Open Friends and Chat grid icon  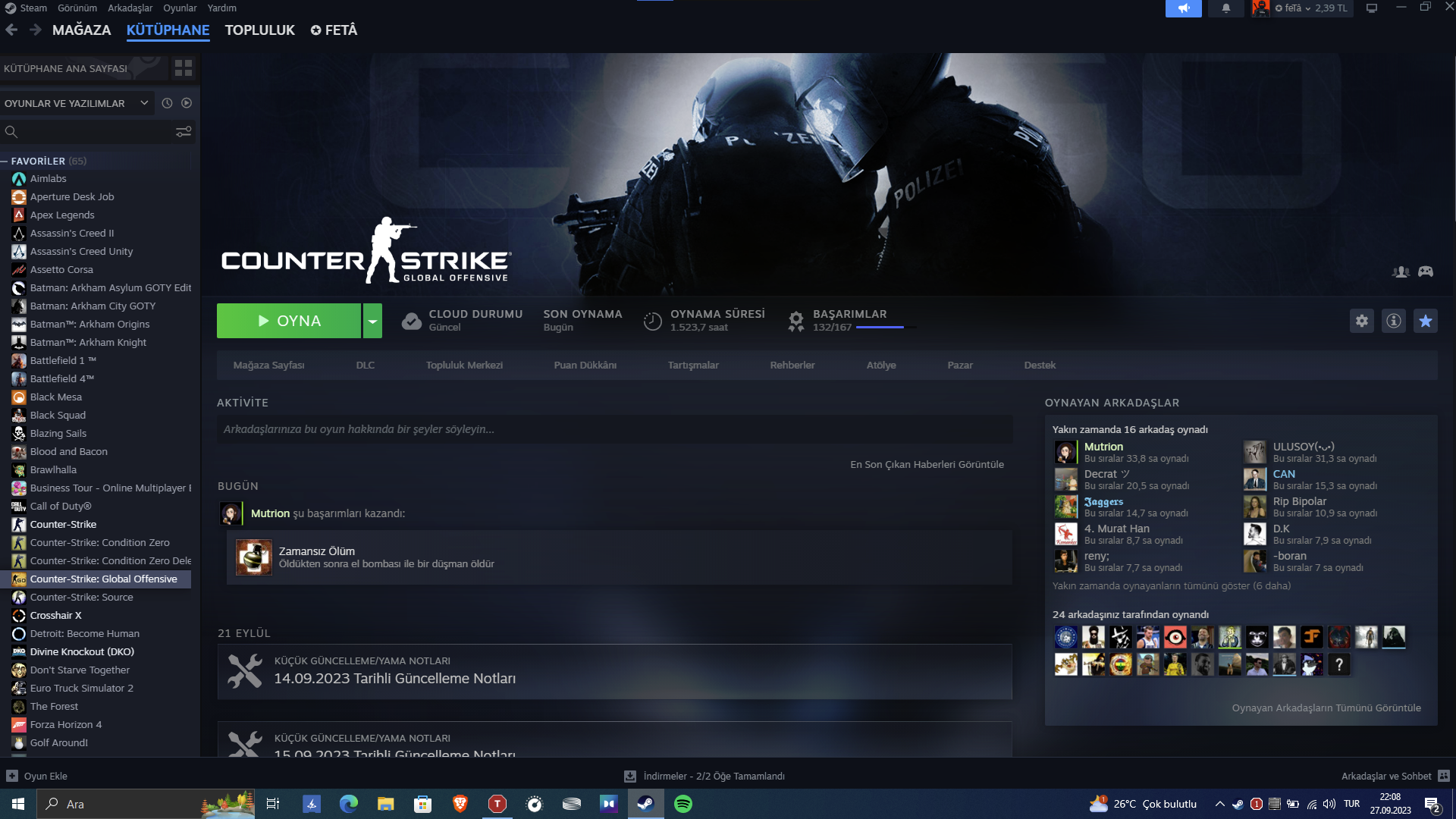[1444, 776]
